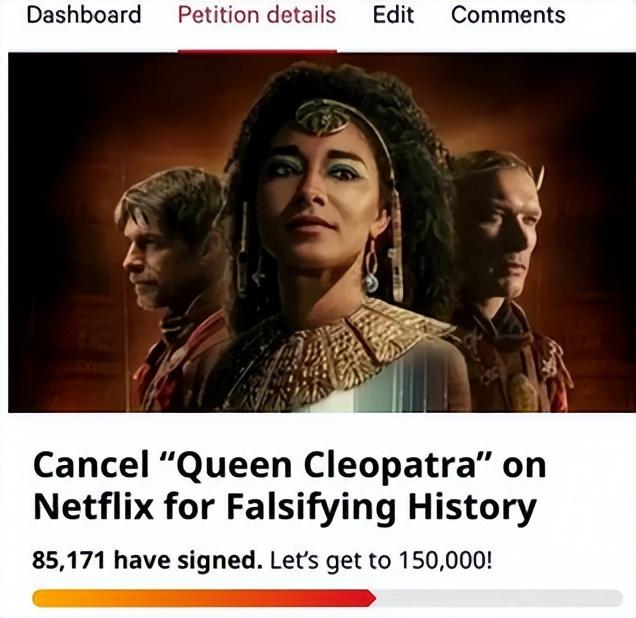
Task: Select the Petition details tab
Action: click(257, 15)
